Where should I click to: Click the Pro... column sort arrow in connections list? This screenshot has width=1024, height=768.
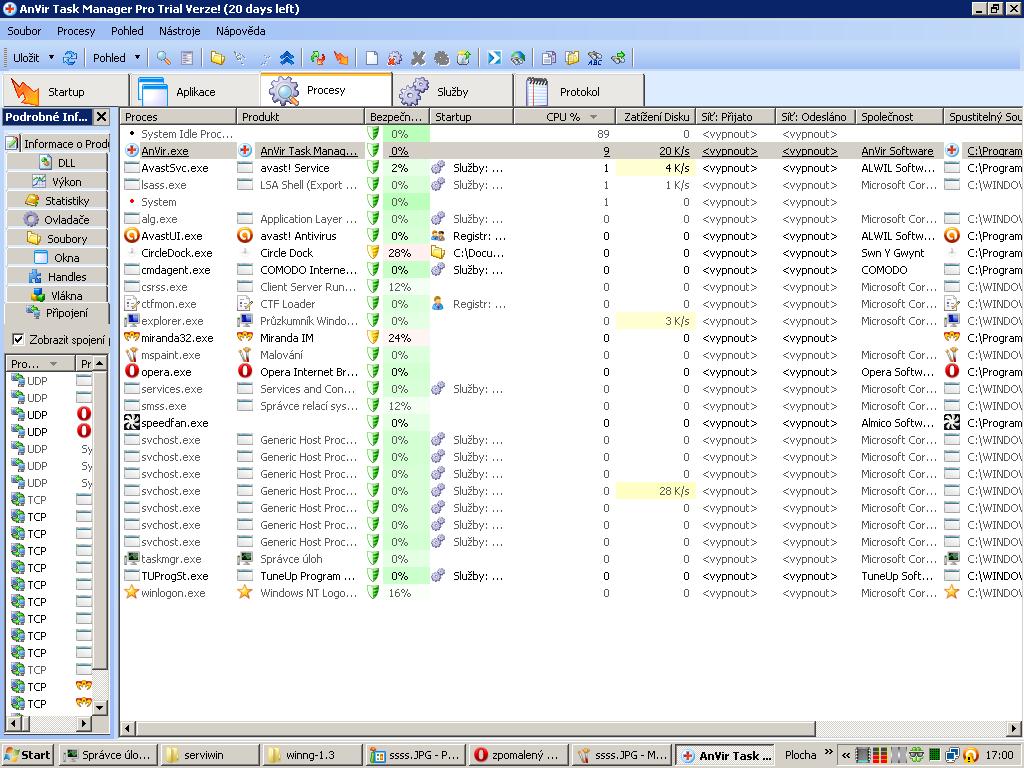tap(54, 364)
